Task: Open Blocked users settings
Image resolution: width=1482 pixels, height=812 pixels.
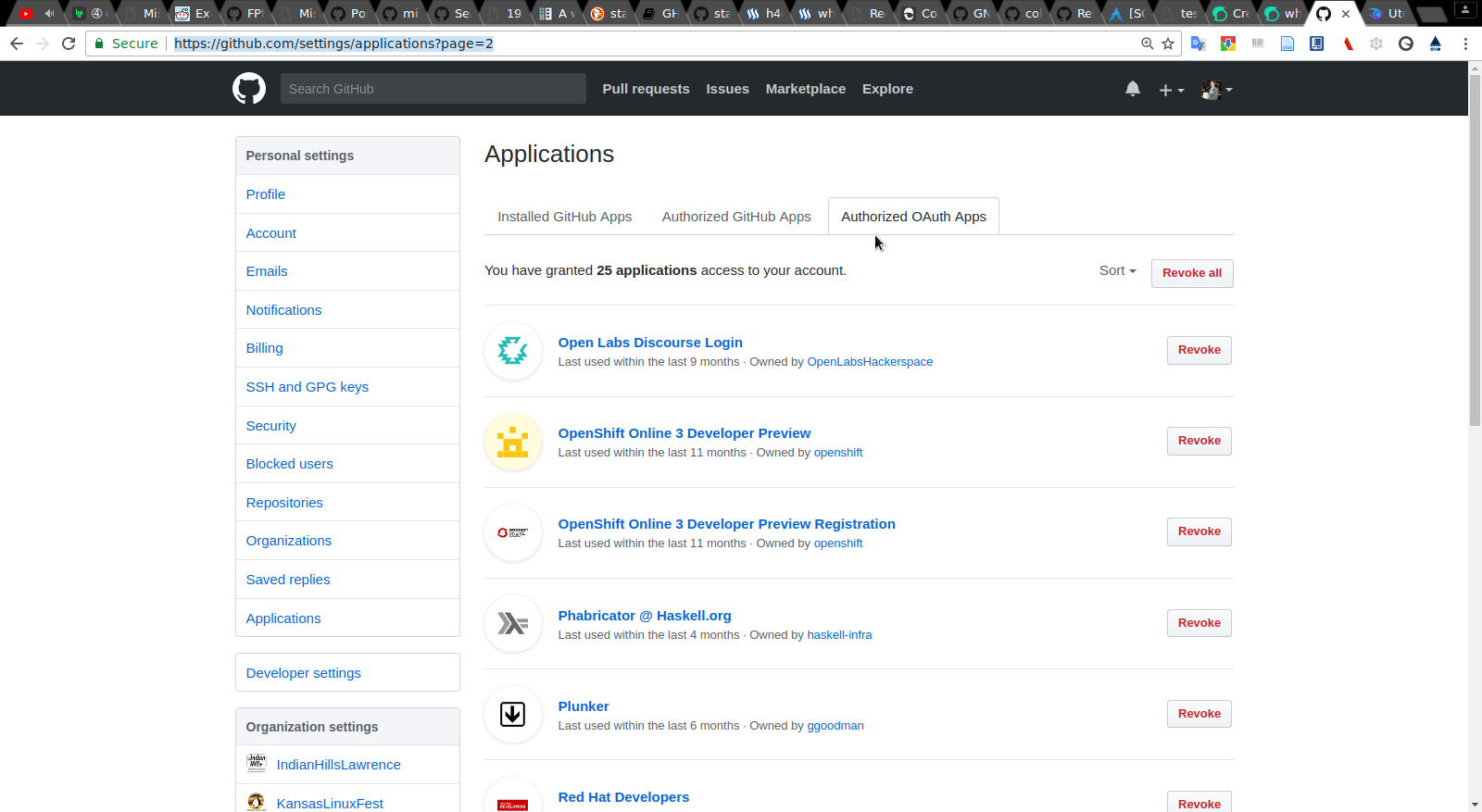Action: pos(347,464)
